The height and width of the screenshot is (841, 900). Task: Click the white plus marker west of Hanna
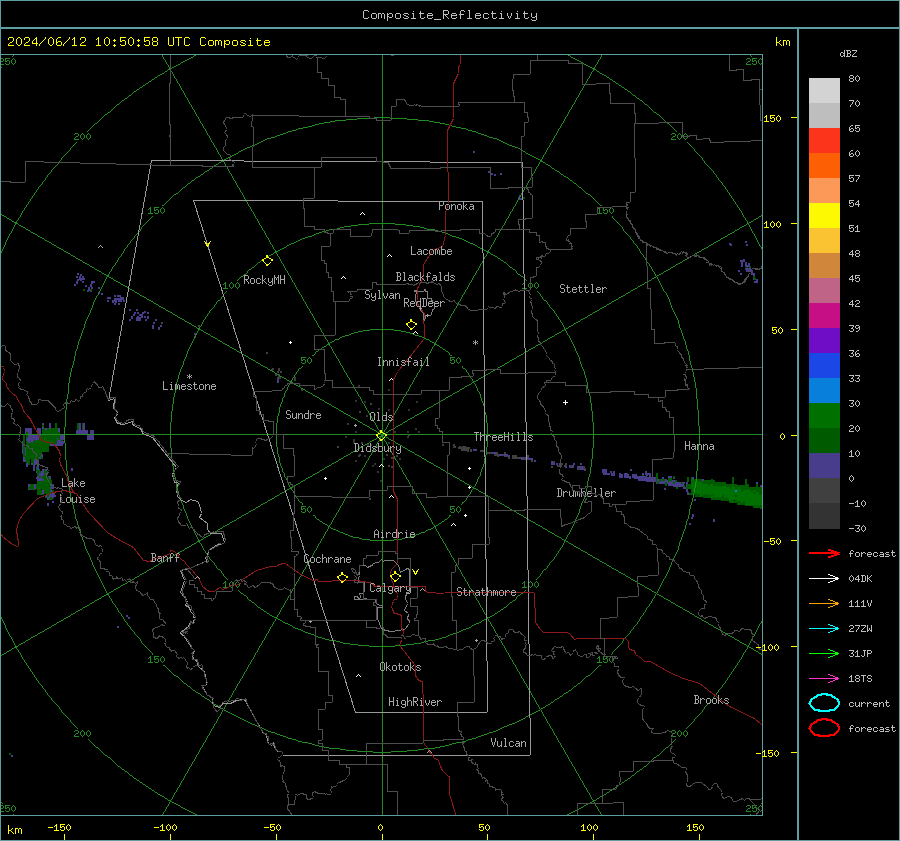coord(565,402)
